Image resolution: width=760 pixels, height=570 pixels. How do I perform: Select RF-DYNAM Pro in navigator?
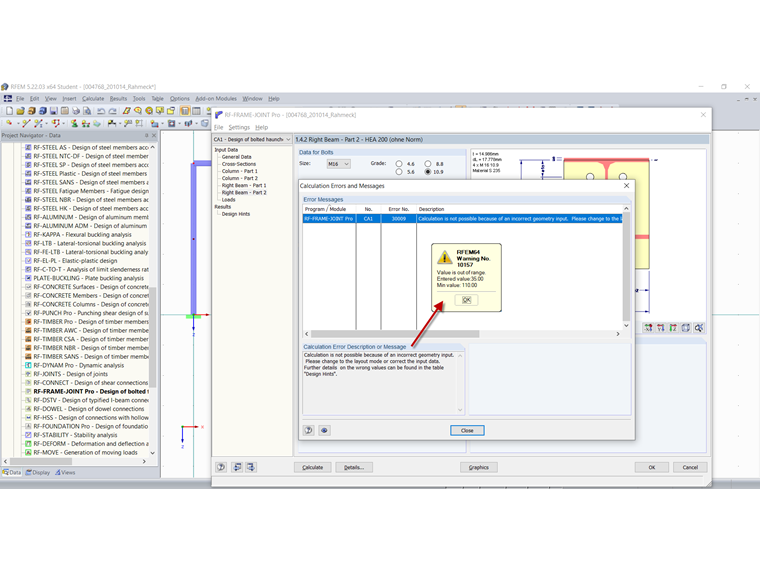click(x=79, y=365)
